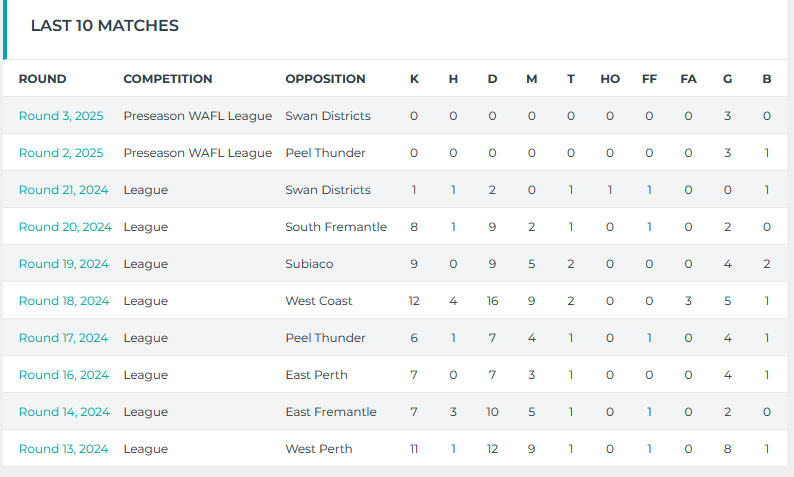Viewport: 794px width, 477px height.
Task: Open the Round 16, 2024 match link
Action: 64,375
